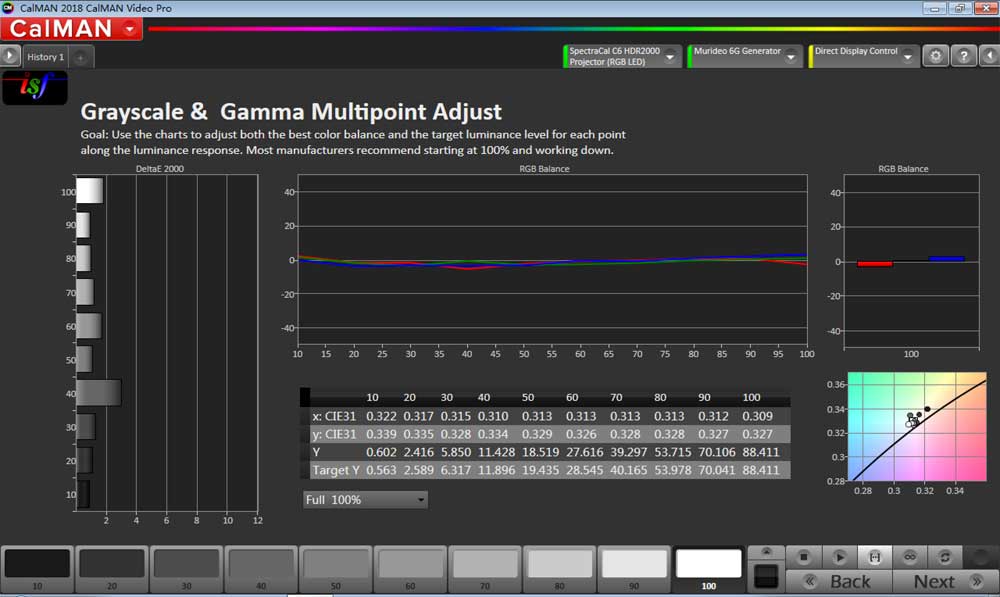
Task: Expand the left side panel arrow
Action: [11, 57]
